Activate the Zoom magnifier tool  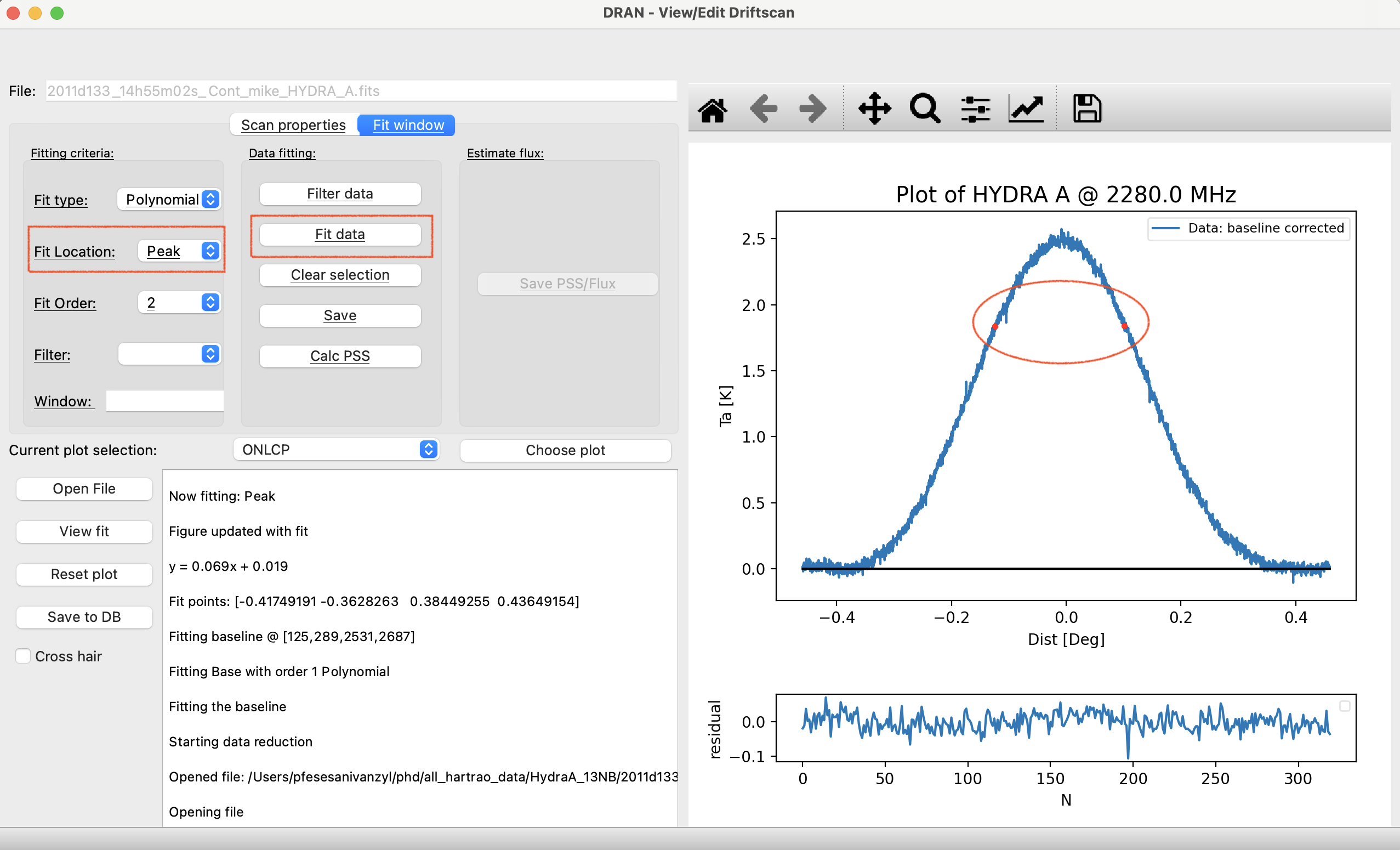click(x=925, y=109)
